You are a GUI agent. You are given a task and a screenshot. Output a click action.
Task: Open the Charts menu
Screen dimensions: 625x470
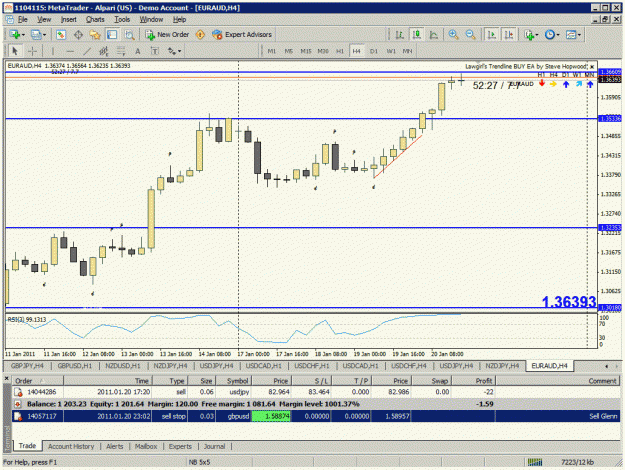95,19
